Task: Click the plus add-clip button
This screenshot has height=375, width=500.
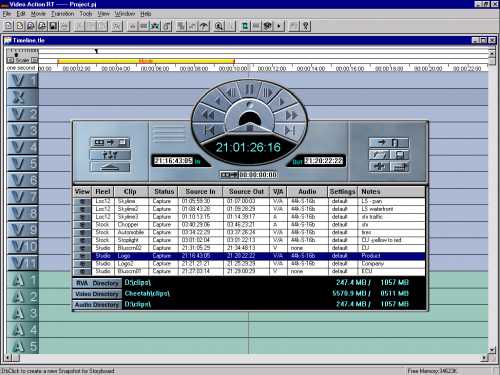Action: (x=378, y=167)
